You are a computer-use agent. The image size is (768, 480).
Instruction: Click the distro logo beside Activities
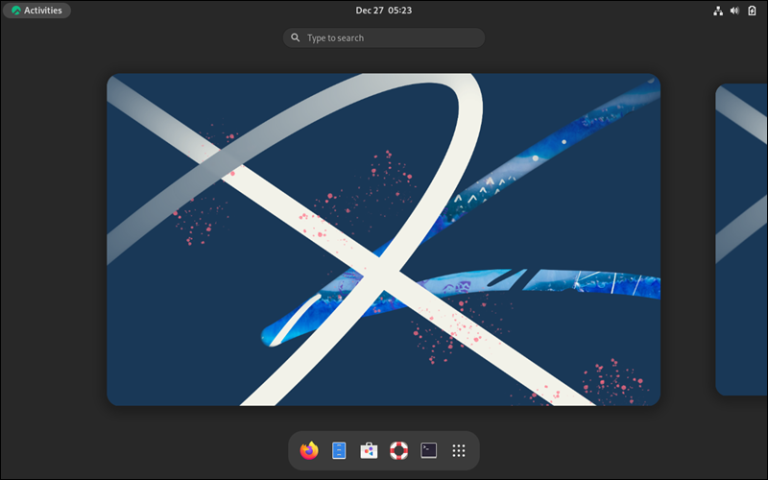click(x=16, y=11)
